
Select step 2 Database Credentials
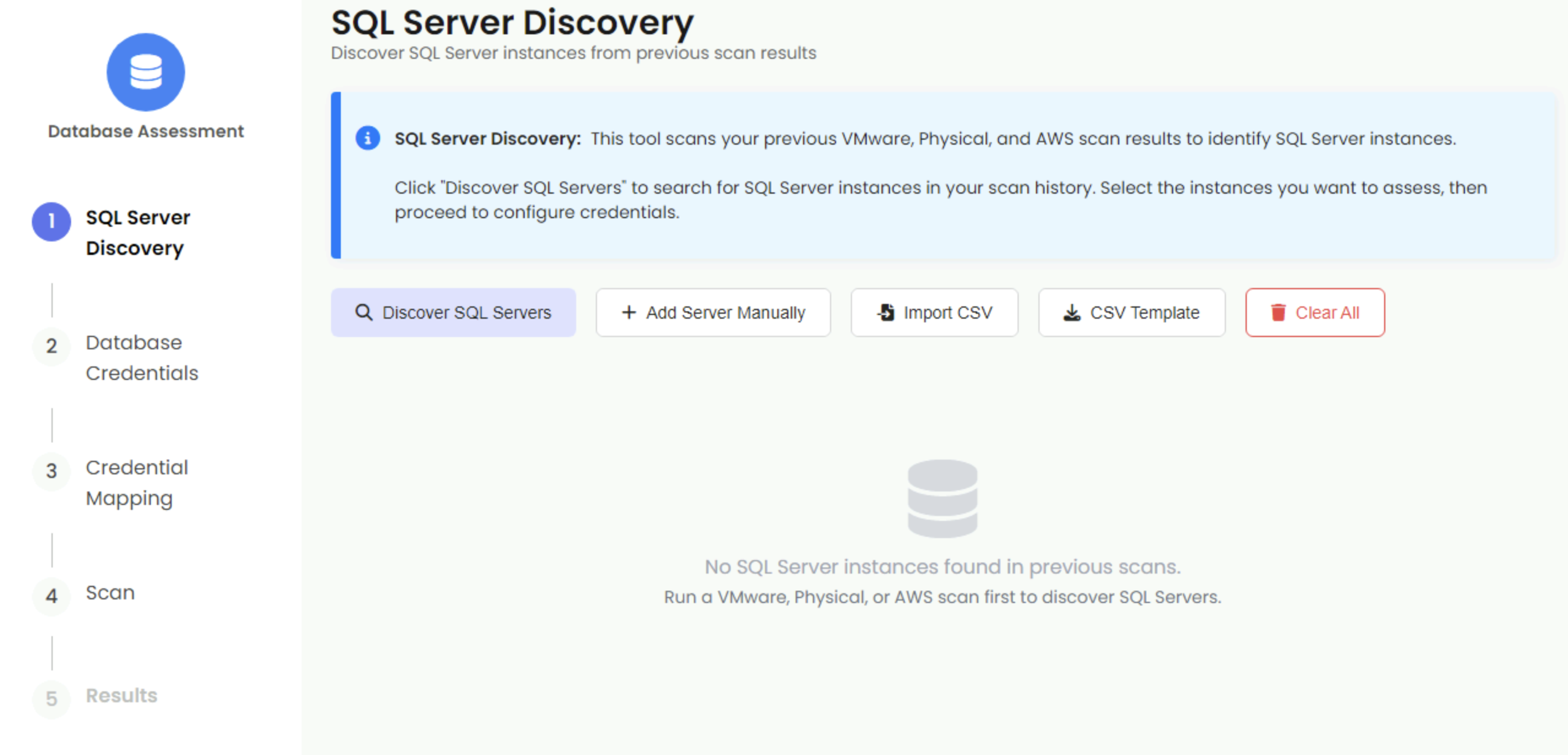coord(141,357)
